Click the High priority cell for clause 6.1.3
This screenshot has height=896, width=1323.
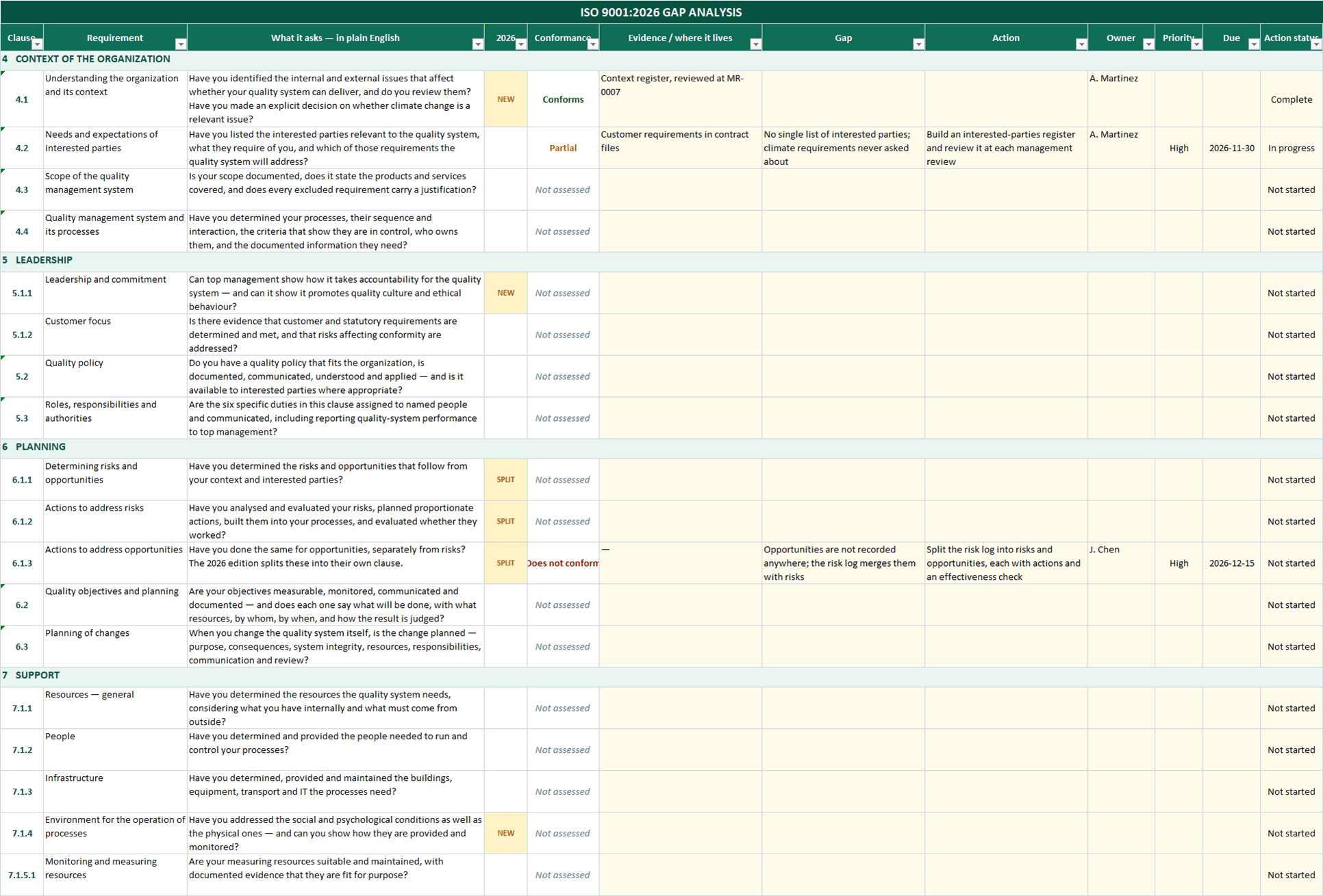tap(1179, 563)
